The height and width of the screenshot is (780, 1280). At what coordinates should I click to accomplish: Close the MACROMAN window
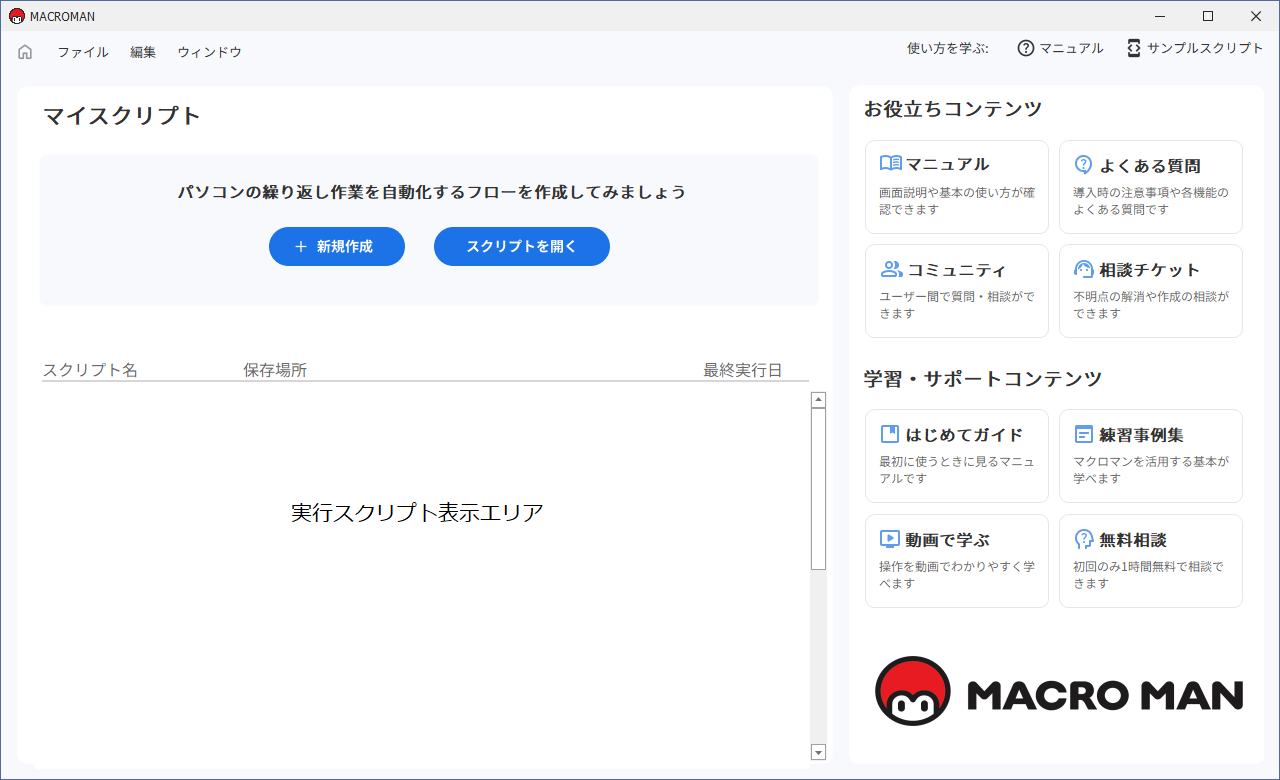(1255, 16)
